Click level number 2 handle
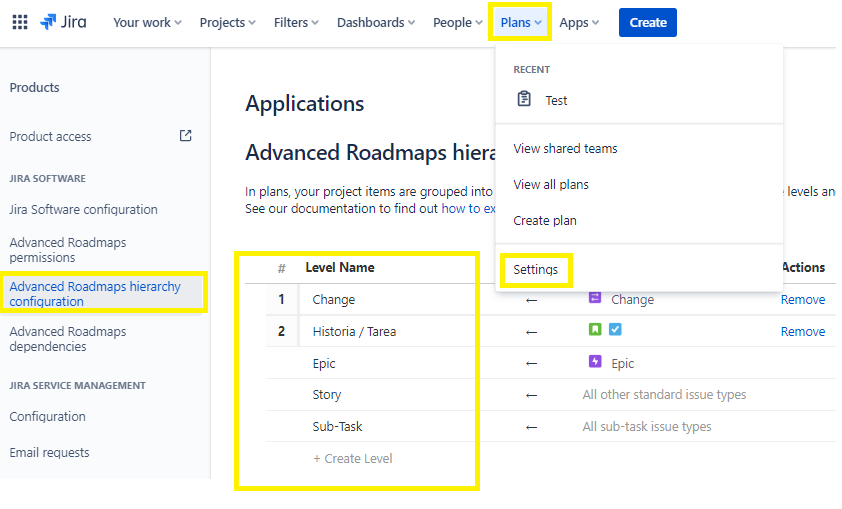 coord(281,332)
